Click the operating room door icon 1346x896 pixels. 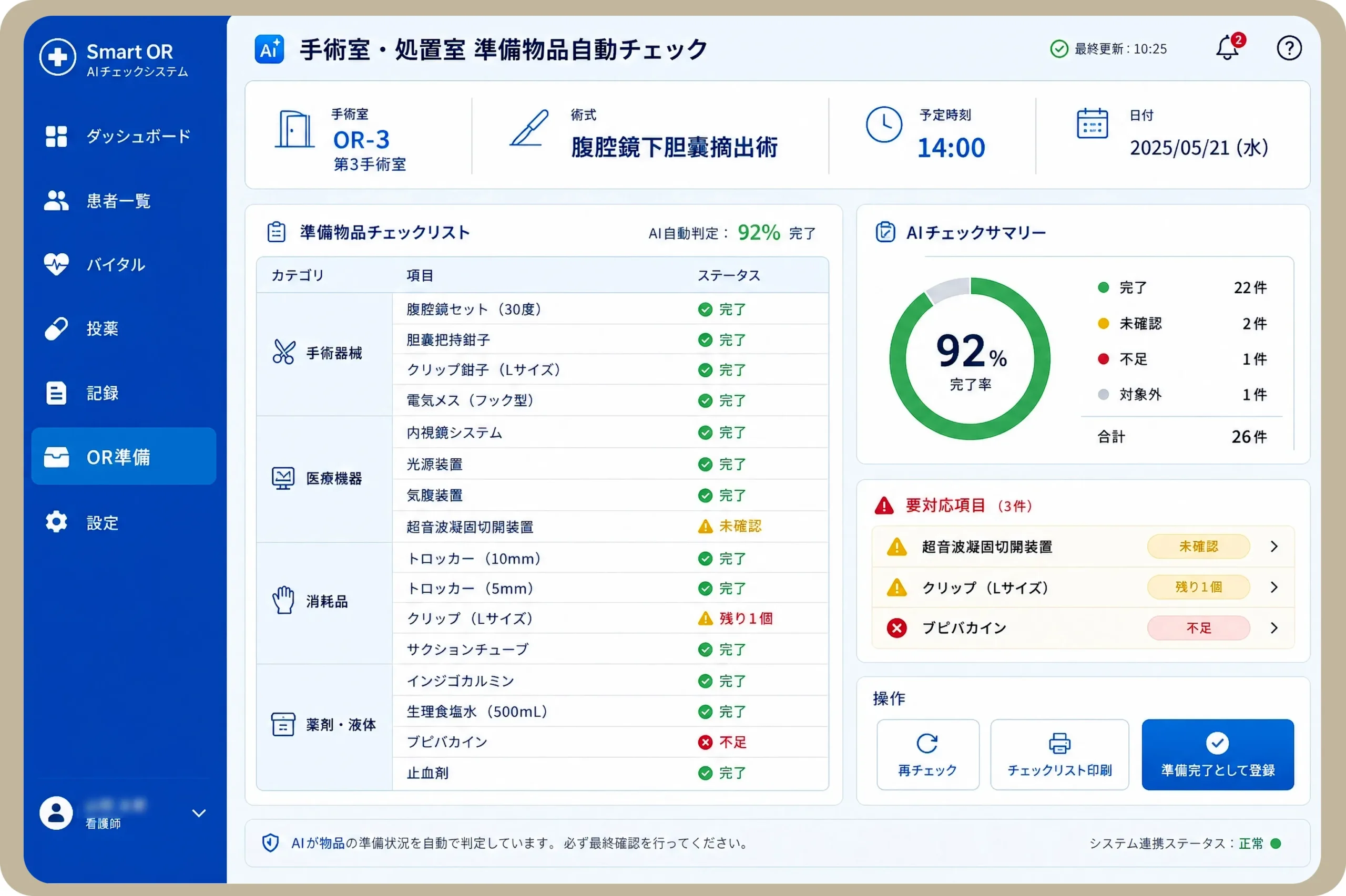tap(294, 130)
